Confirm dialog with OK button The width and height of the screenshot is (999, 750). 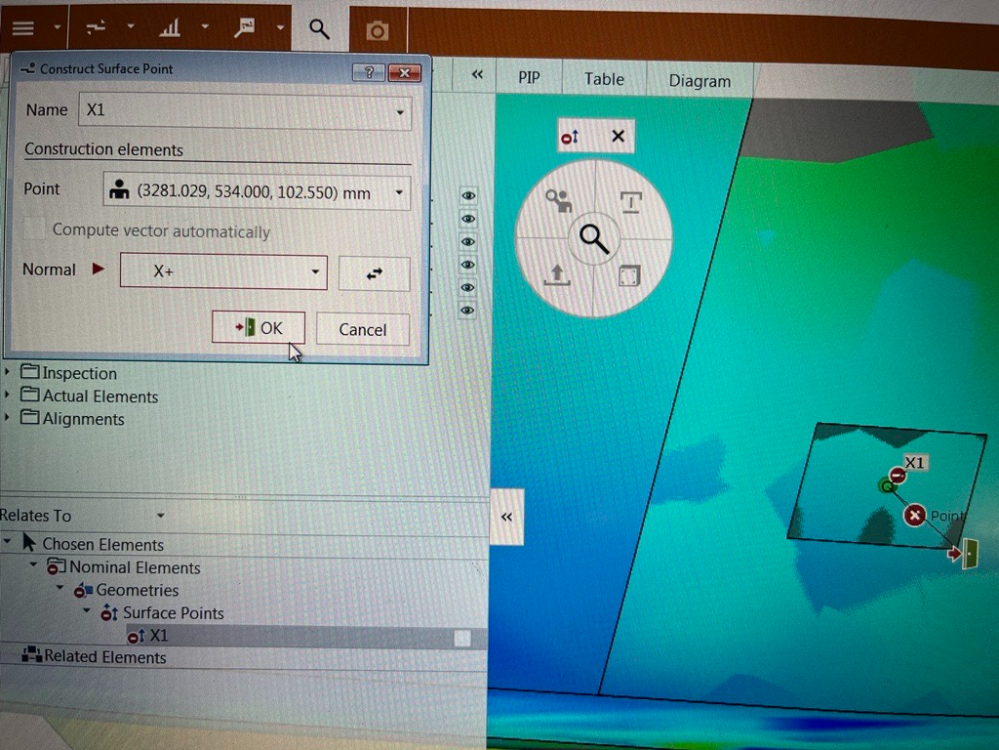pos(258,328)
